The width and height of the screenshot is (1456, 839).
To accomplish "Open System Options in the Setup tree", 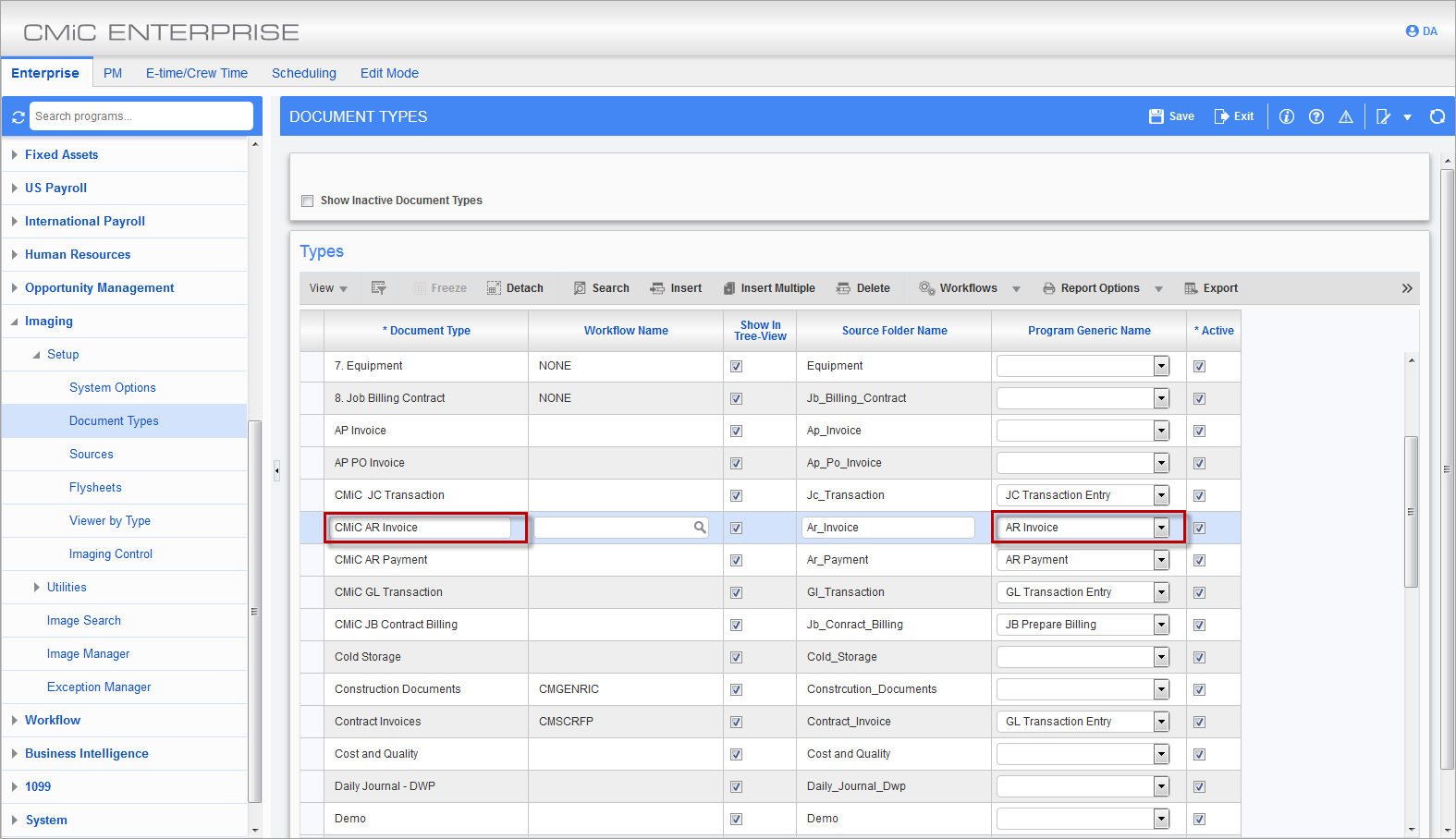I will [x=113, y=387].
